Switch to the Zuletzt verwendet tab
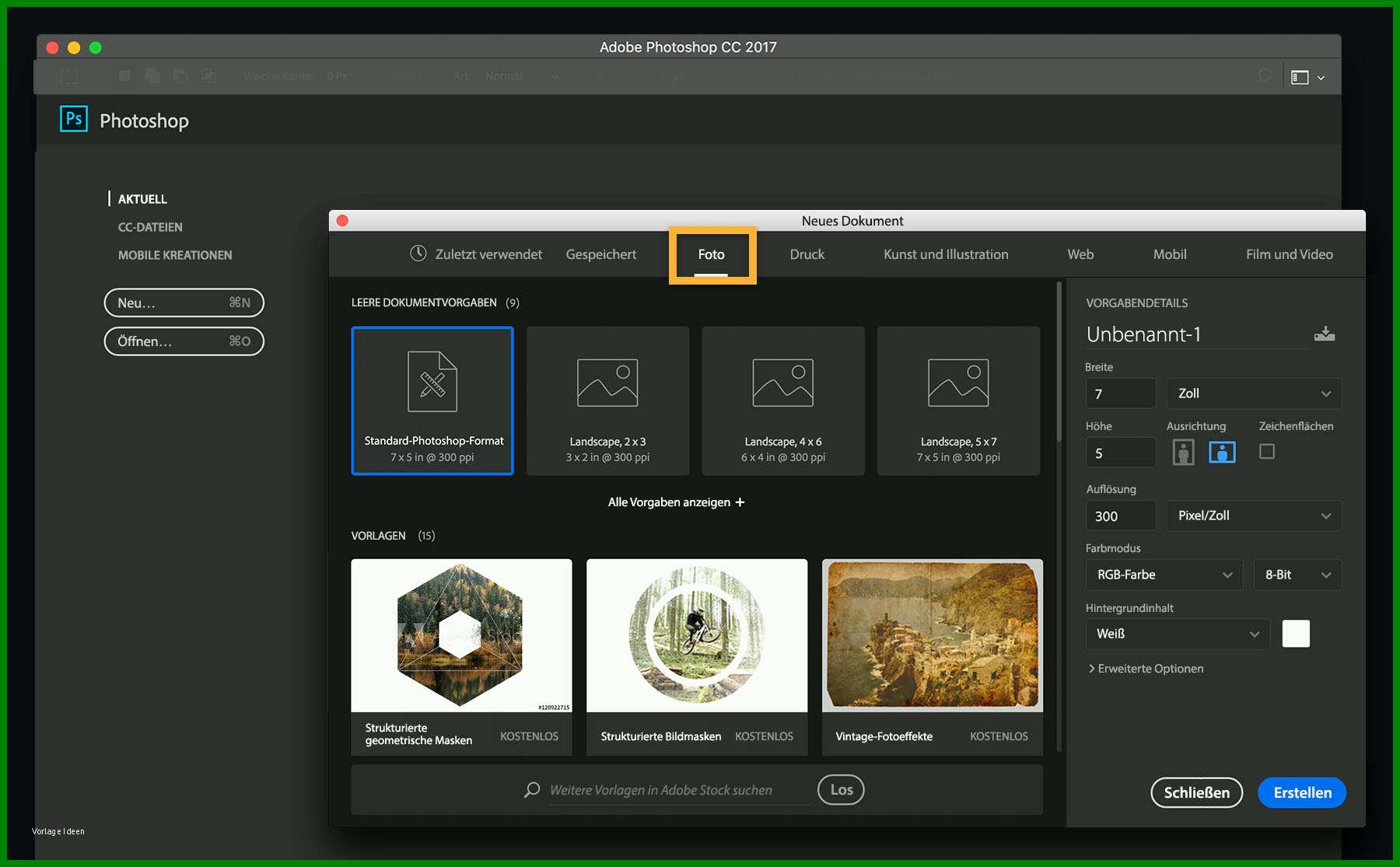This screenshot has height=867, width=1400. (x=476, y=254)
